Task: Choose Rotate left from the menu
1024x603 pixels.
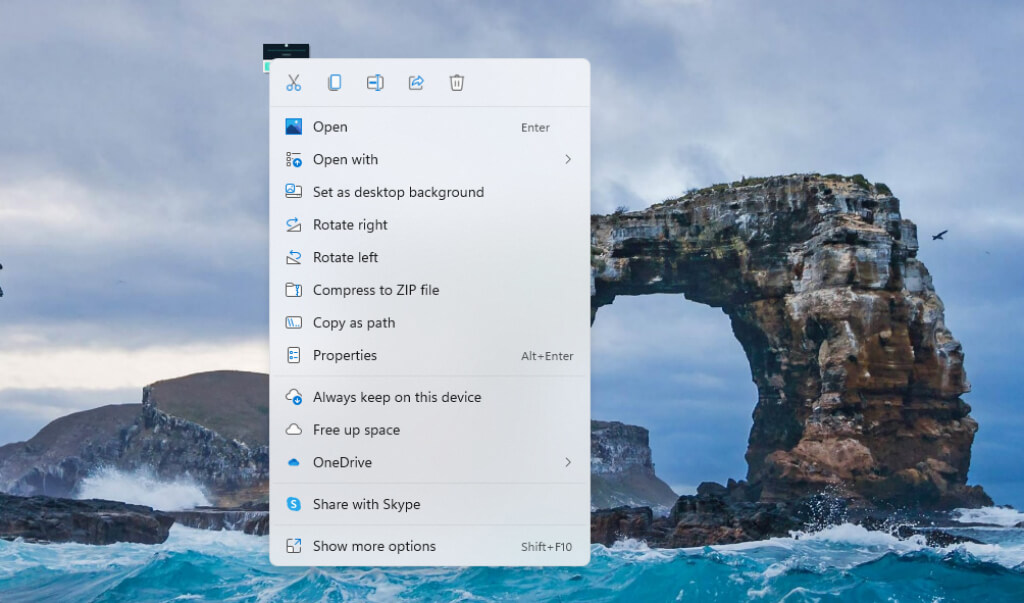Action: [345, 258]
